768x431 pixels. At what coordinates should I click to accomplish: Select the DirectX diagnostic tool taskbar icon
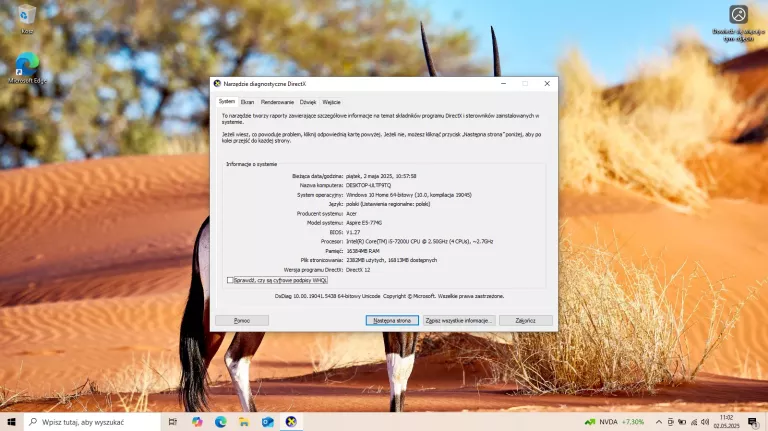[x=291, y=422]
